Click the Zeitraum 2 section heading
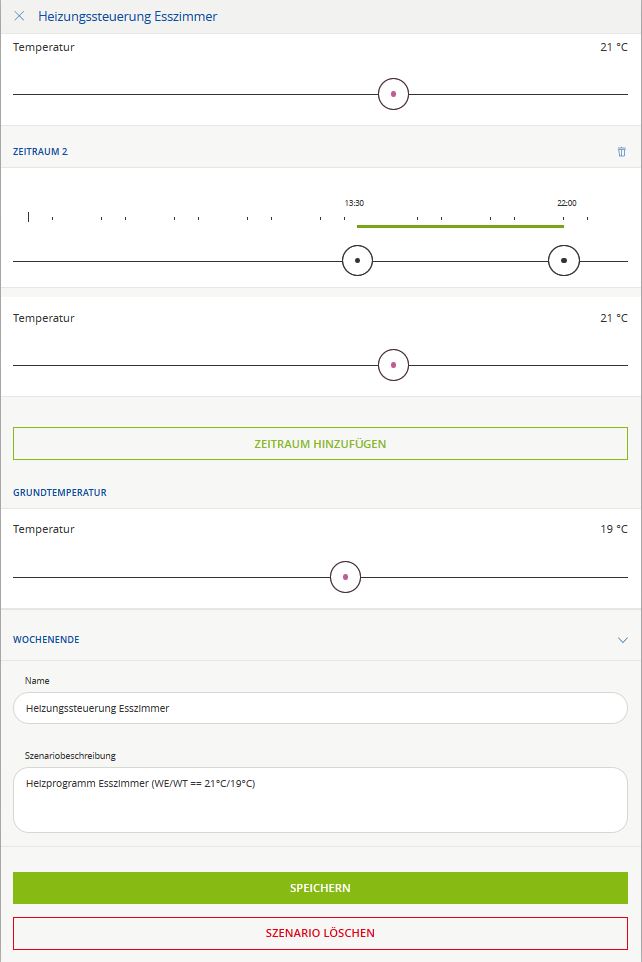This screenshot has width=642, height=962. tap(41, 152)
